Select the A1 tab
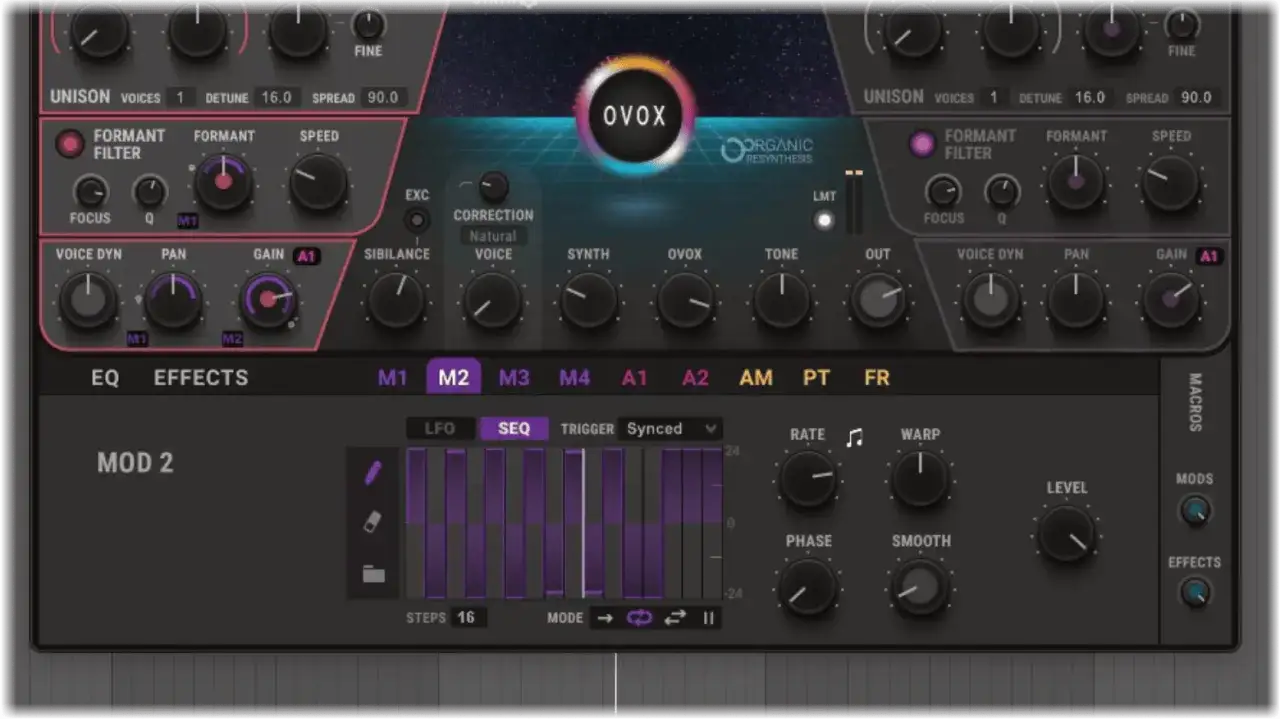The image size is (1280, 719). click(x=635, y=378)
